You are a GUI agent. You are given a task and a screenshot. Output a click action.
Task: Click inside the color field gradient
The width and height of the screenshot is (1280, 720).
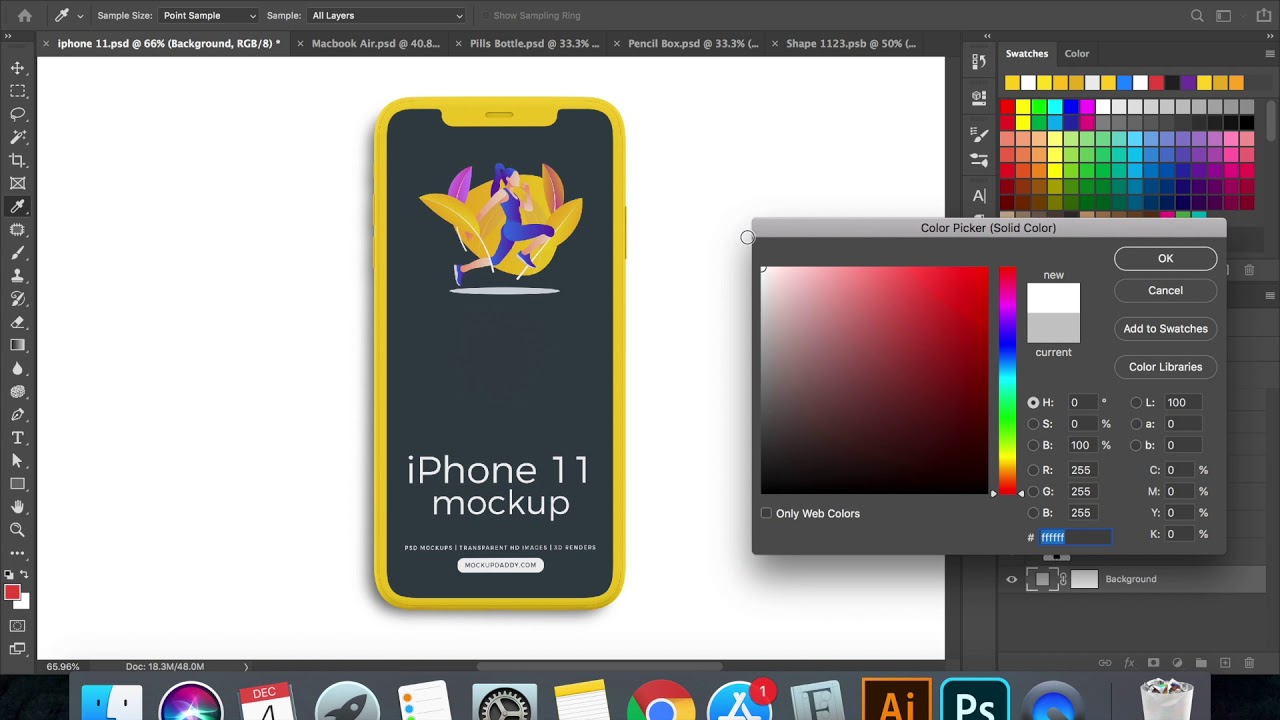tap(875, 380)
